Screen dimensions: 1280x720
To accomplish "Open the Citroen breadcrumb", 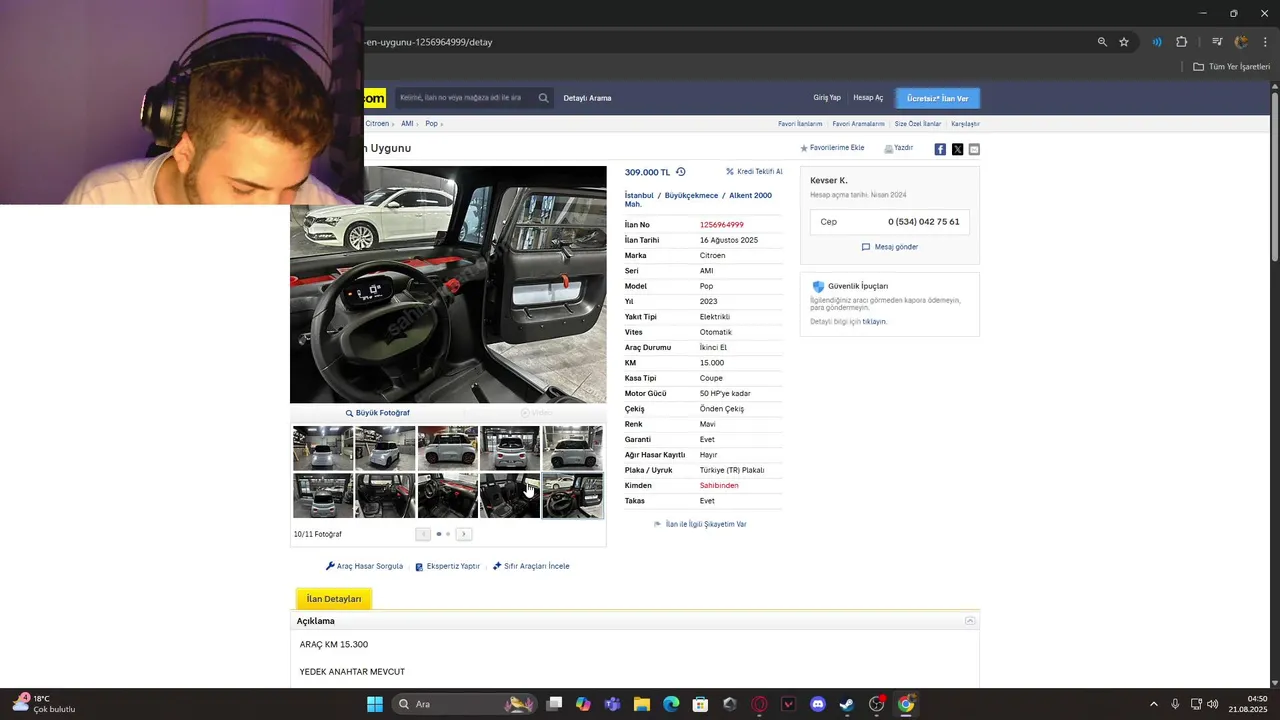I will tap(377, 124).
